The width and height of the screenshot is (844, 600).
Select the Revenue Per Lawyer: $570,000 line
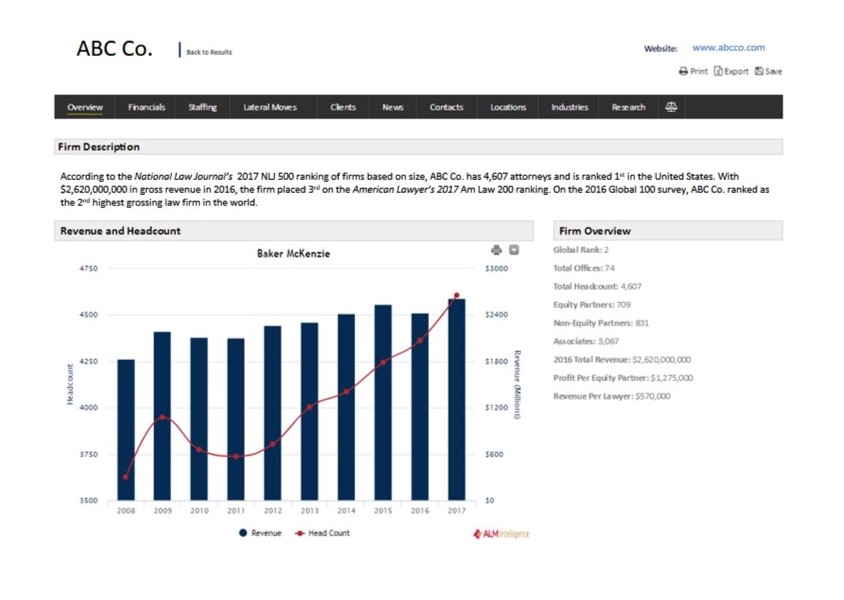click(611, 396)
